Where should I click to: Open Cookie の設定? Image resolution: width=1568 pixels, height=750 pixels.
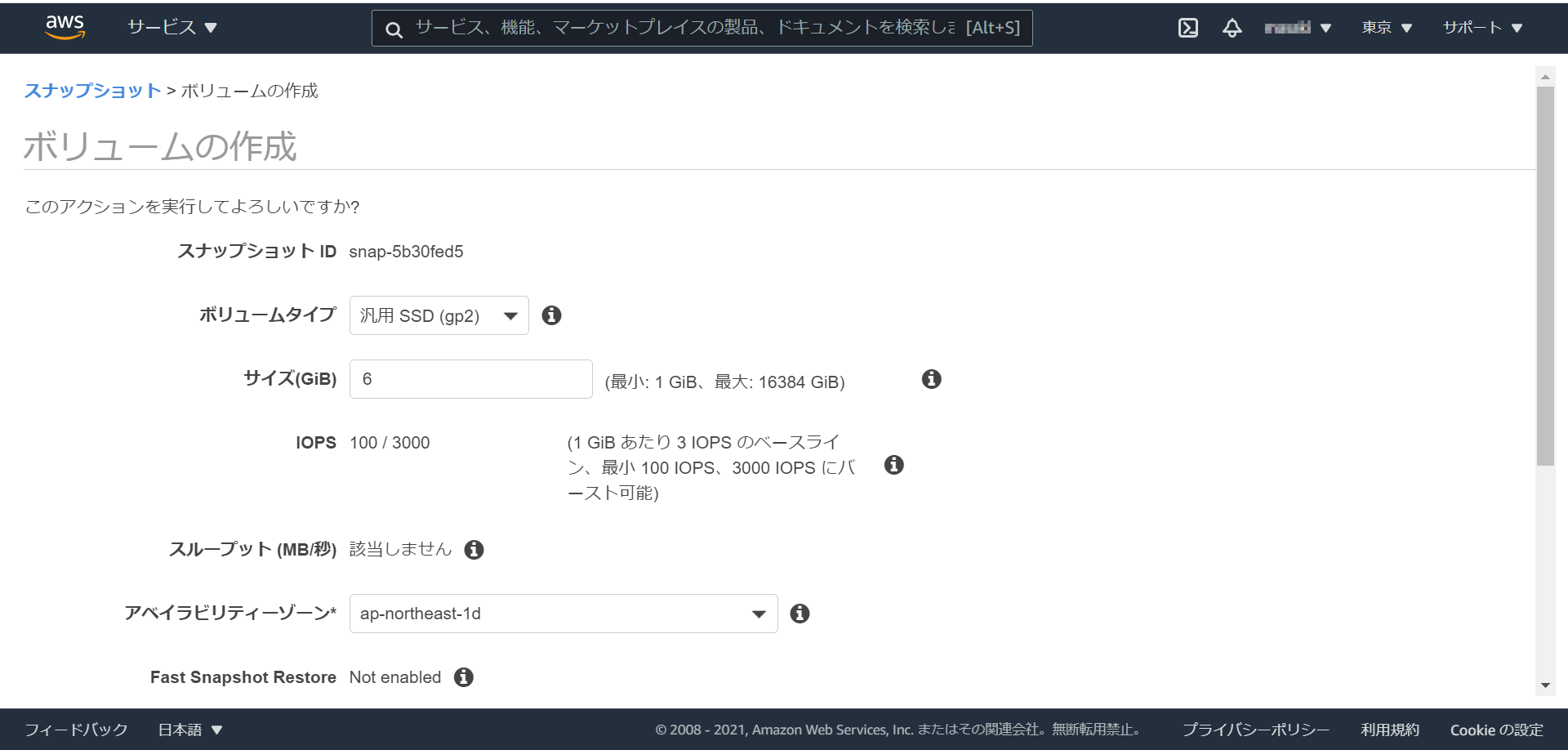(x=1497, y=730)
